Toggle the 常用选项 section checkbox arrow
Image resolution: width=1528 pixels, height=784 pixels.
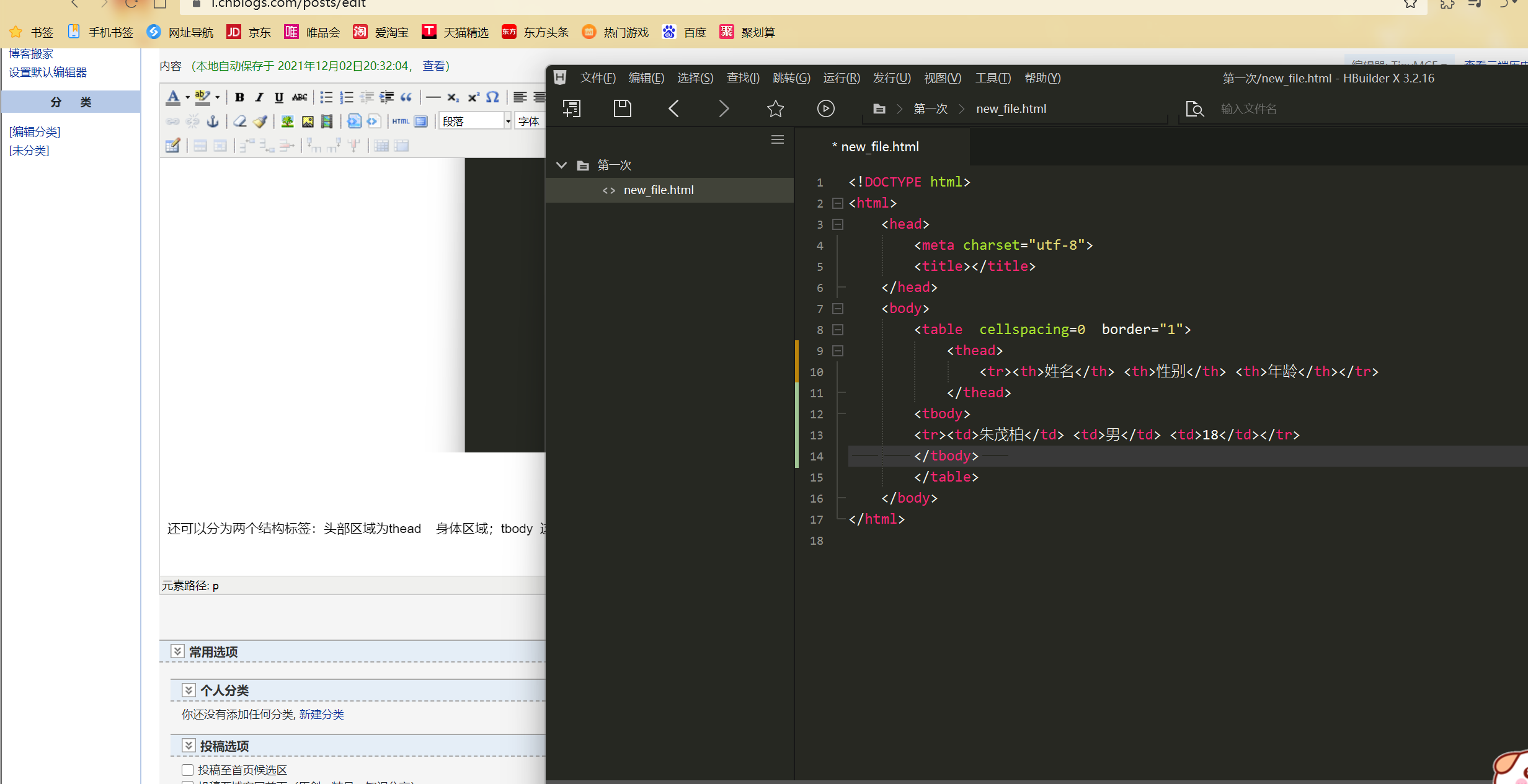[177, 651]
